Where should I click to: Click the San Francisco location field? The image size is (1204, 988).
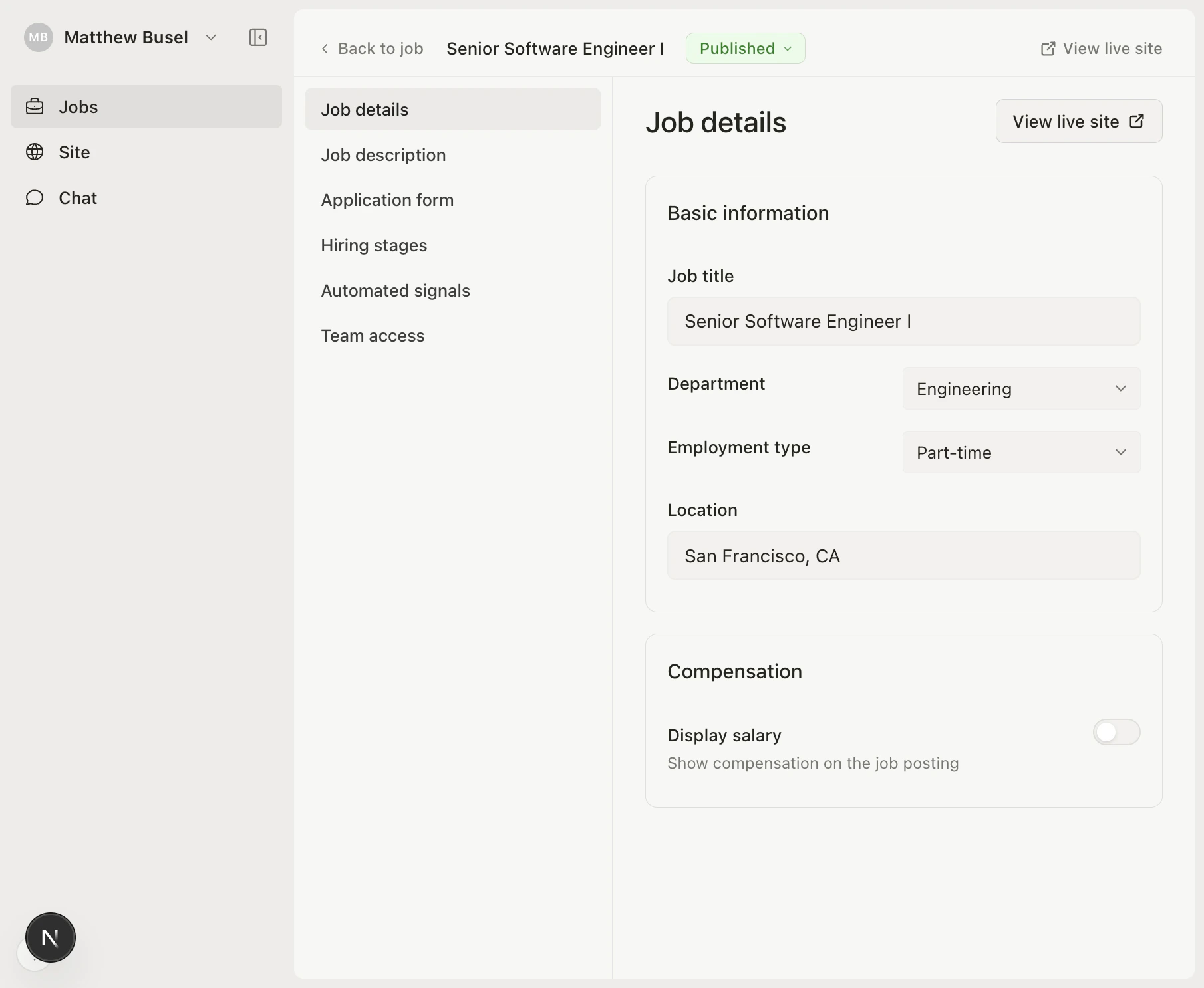[x=903, y=556]
